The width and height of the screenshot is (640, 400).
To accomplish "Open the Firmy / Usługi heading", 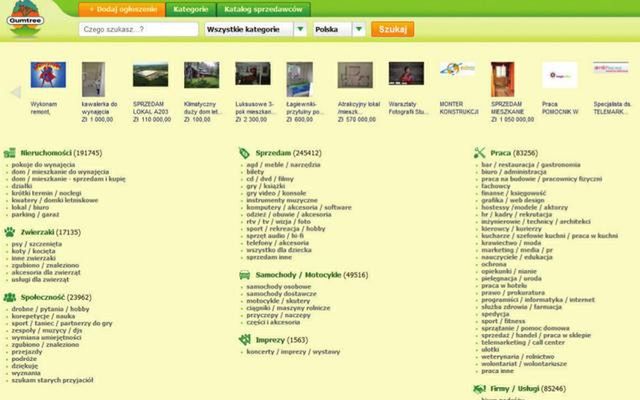I will point(515,389).
